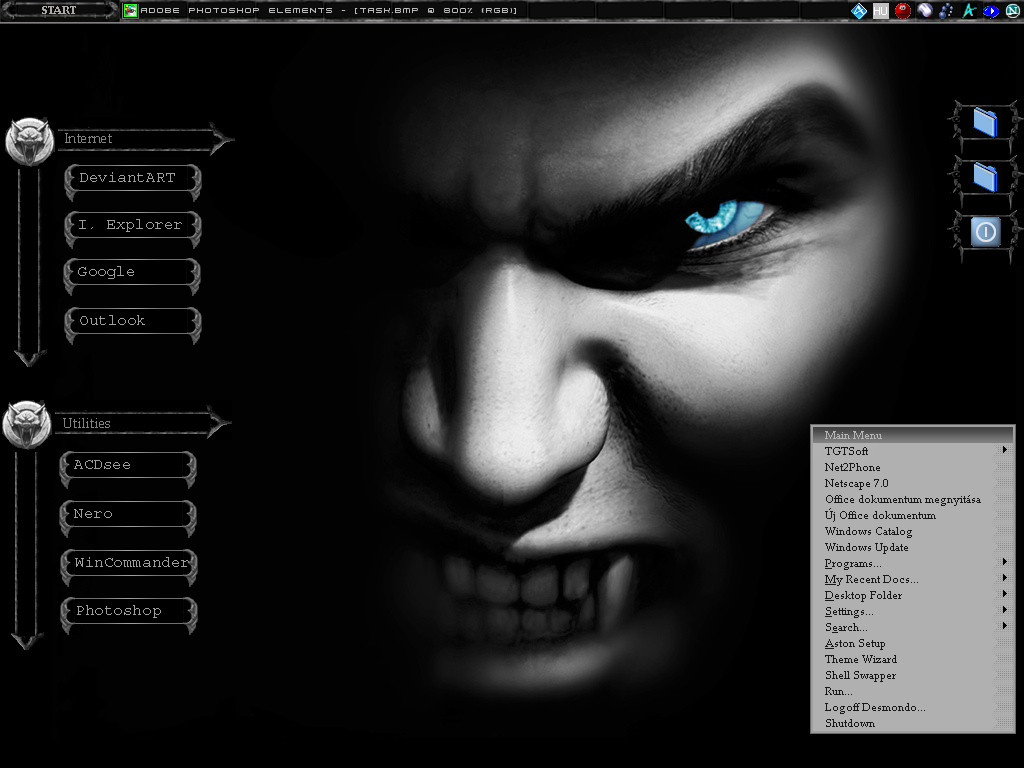Click the Internet panel header
Viewport: 1024px width, 768px height.
[x=145, y=138]
